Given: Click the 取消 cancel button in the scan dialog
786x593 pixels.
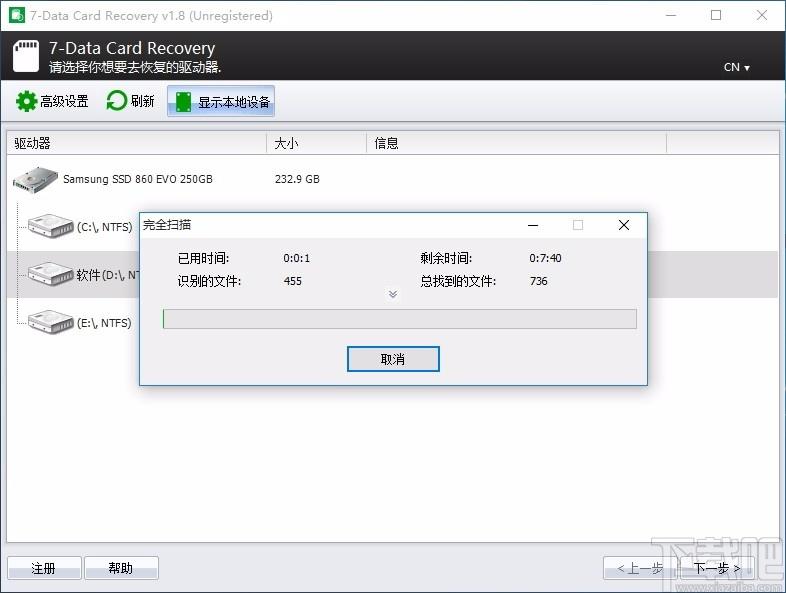Looking at the screenshot, I should click(x=393, y=359).
